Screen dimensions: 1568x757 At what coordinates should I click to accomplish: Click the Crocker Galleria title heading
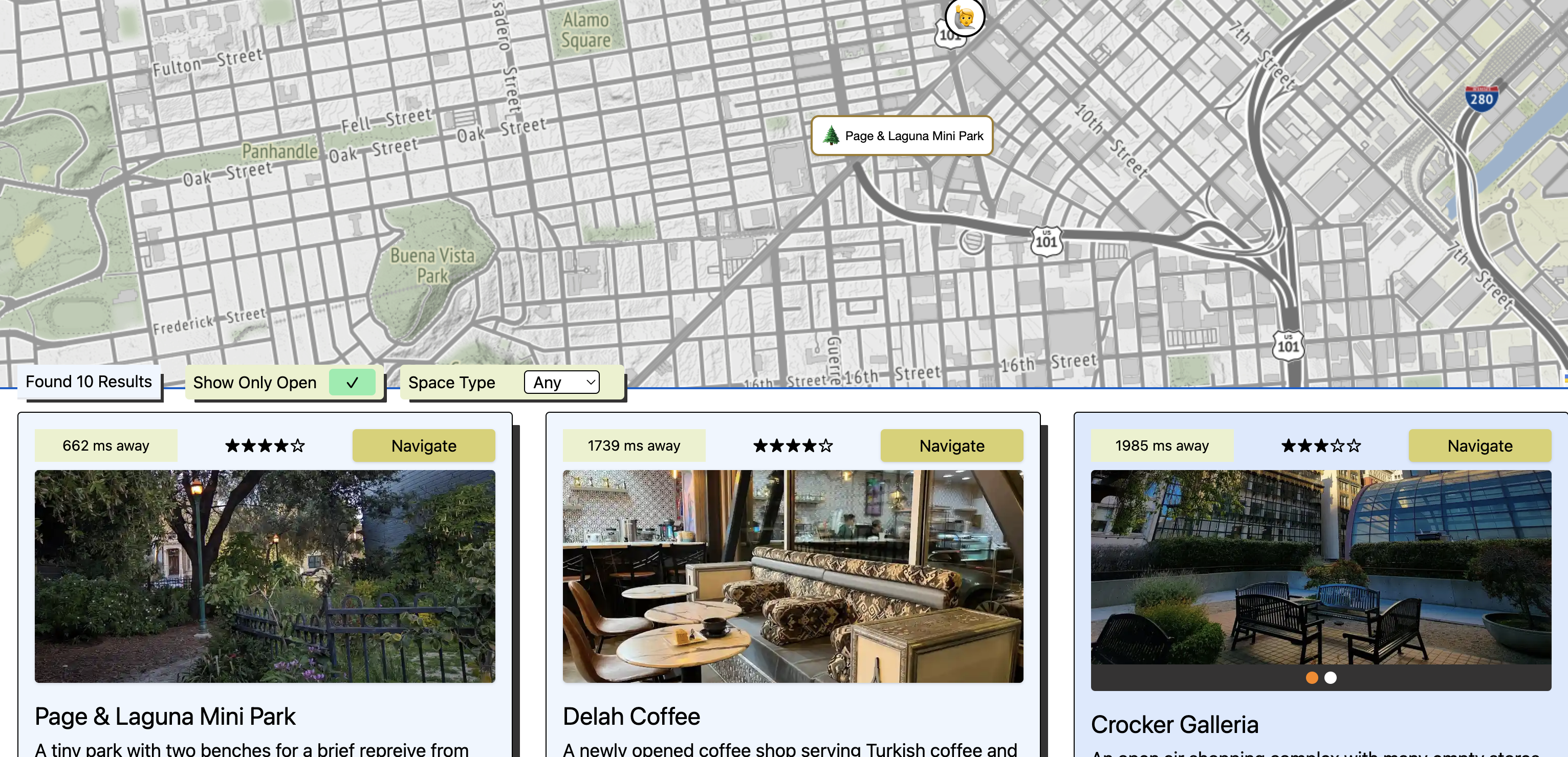1174,724
